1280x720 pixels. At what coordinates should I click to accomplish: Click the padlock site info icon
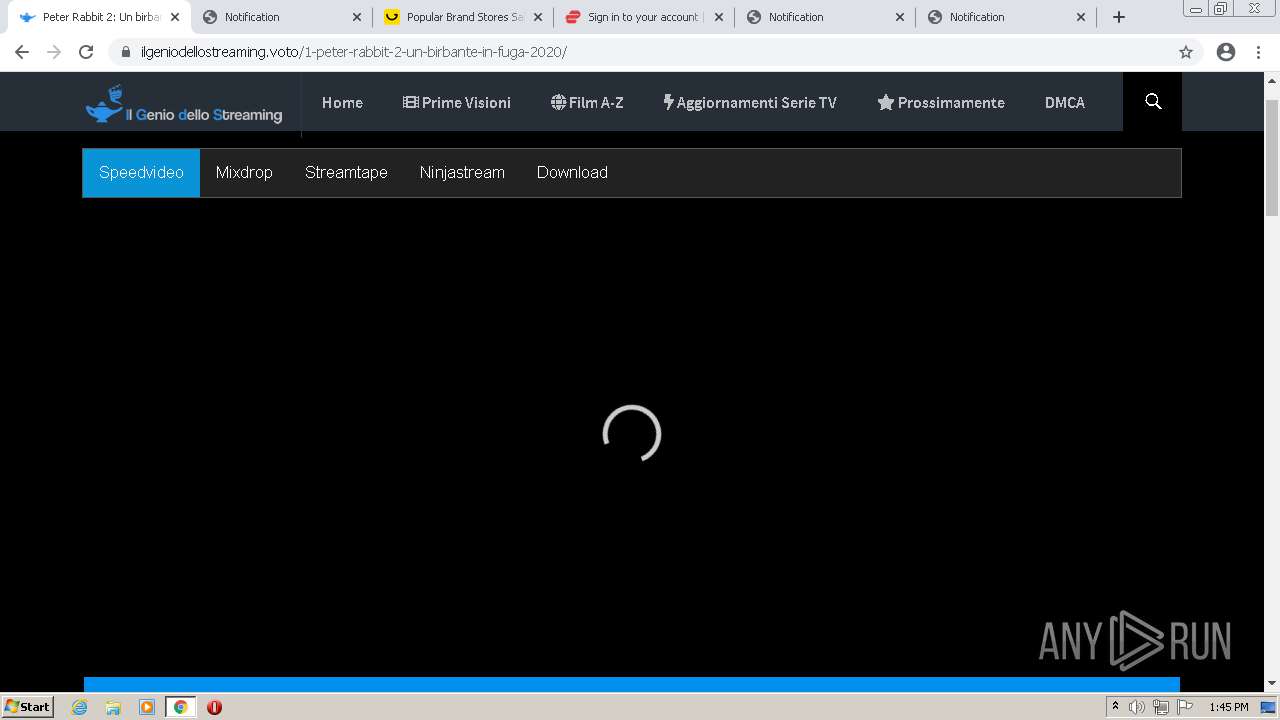126,52
